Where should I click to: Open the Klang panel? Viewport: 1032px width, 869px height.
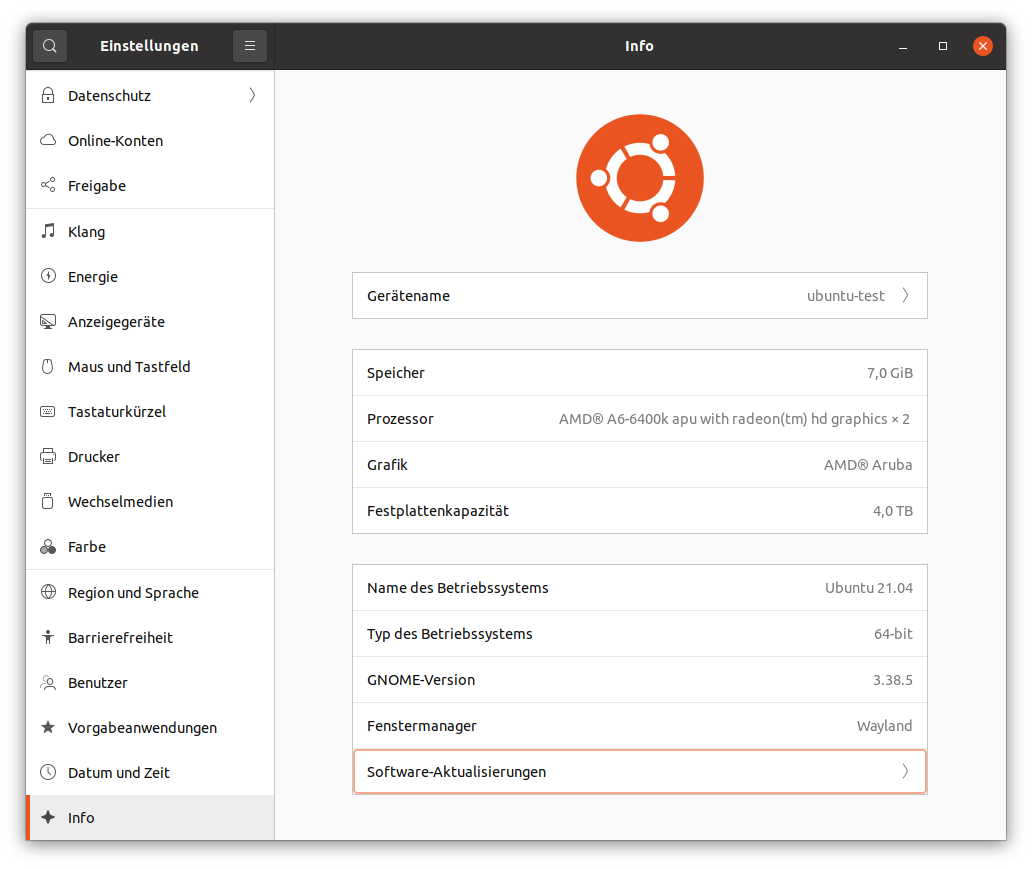(x=150, y=231)
